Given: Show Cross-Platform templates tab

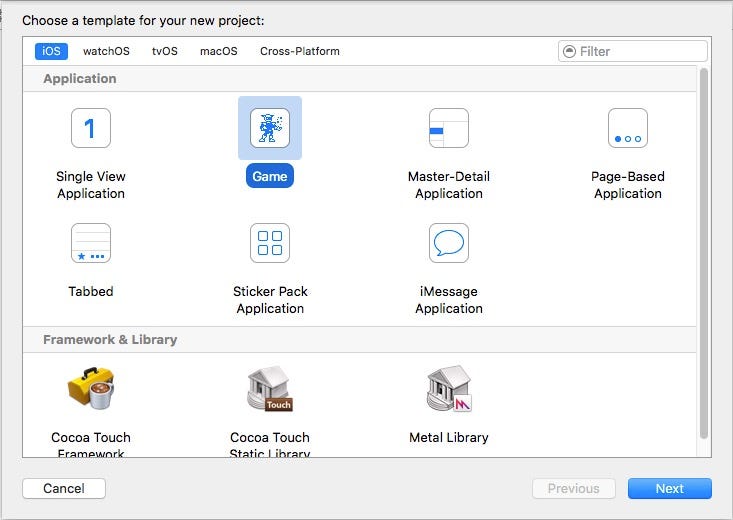Looking at the screenshot, I should (x=300, y=51).
